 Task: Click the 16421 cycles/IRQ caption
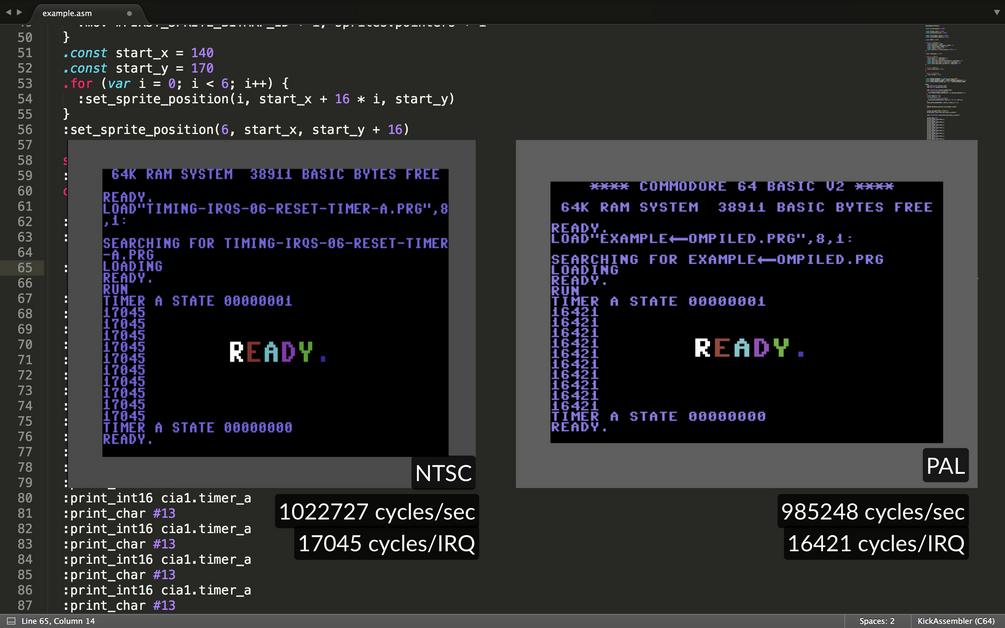[x=876, y=543]
